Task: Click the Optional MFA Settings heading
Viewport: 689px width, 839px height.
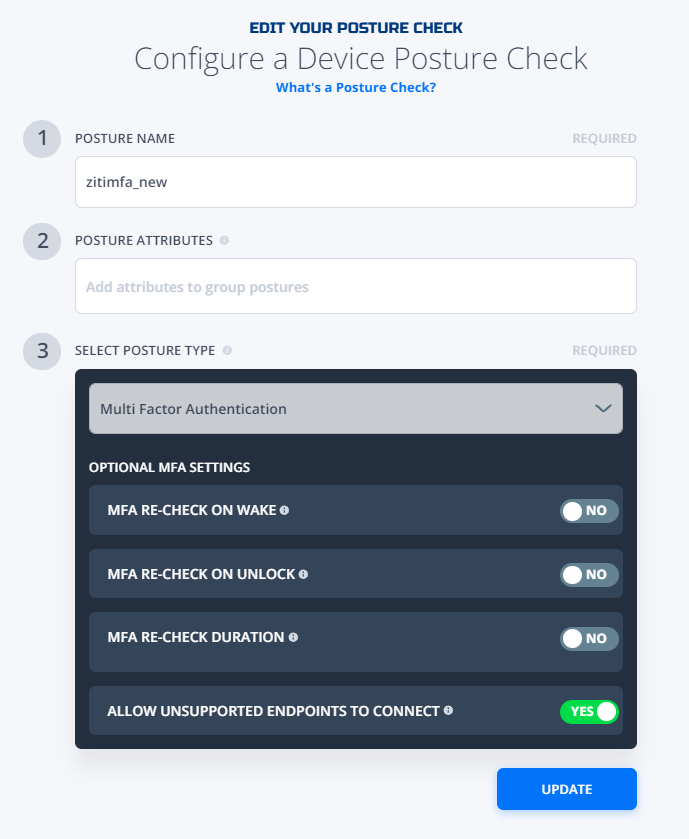Action: click(169, 468)
